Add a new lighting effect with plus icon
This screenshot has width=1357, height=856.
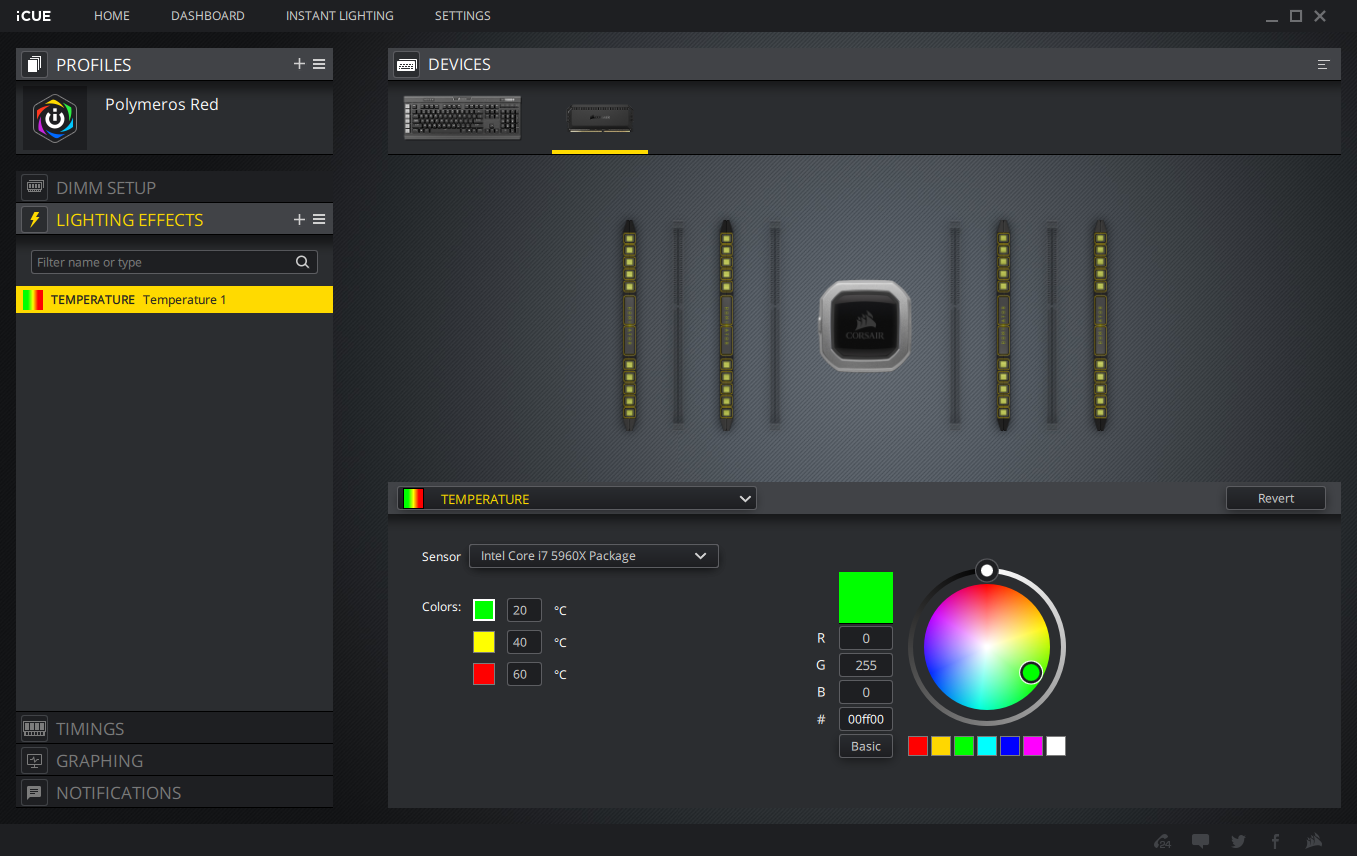click(x=299, y=219)
